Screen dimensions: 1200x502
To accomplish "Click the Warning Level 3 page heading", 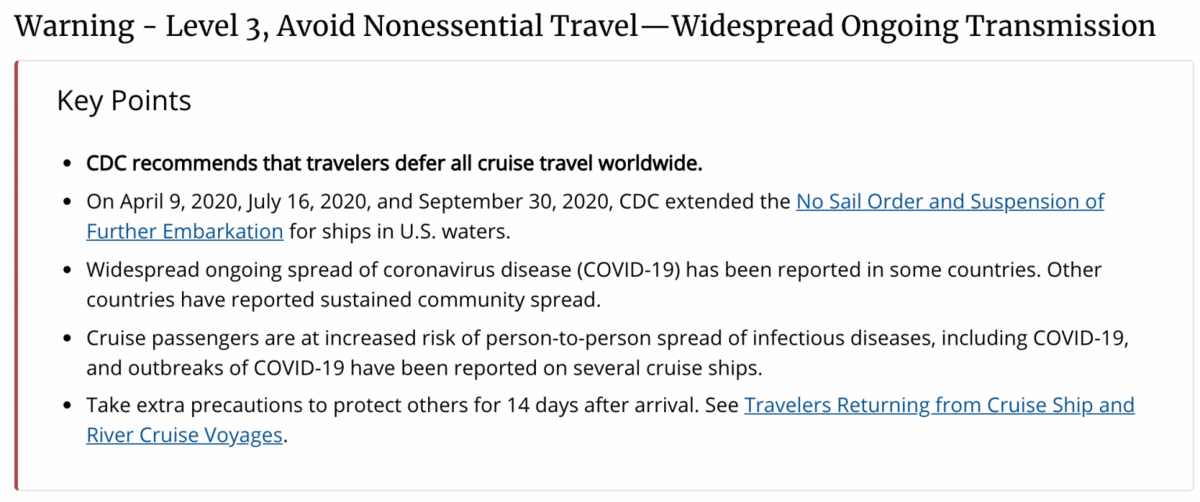I will click(x=585, y=25).
